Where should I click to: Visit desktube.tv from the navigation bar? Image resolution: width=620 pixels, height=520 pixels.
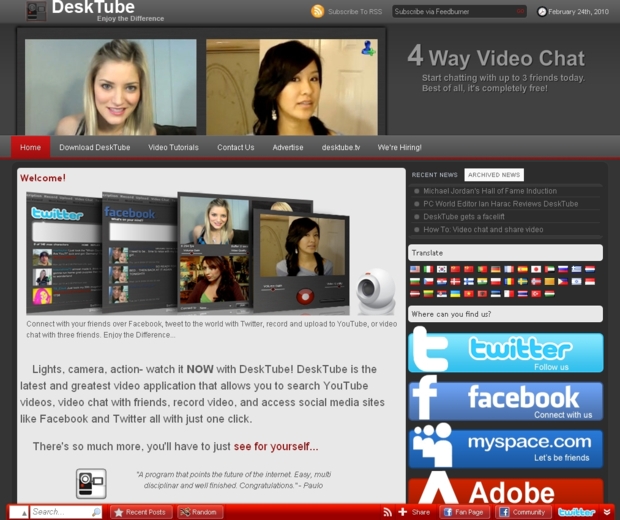point(341,147)
